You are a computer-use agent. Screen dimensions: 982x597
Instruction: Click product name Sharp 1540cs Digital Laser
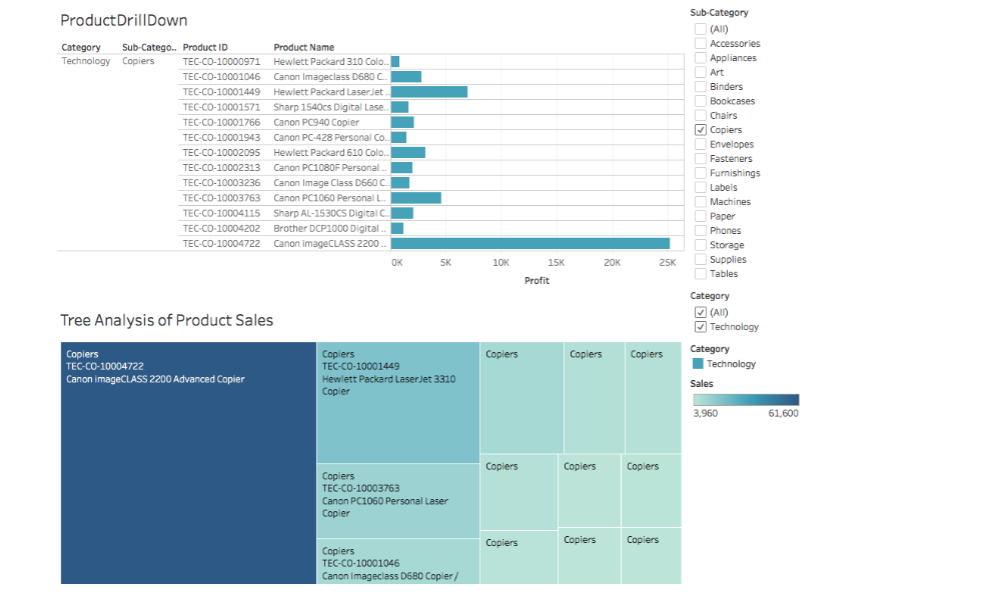331,107
